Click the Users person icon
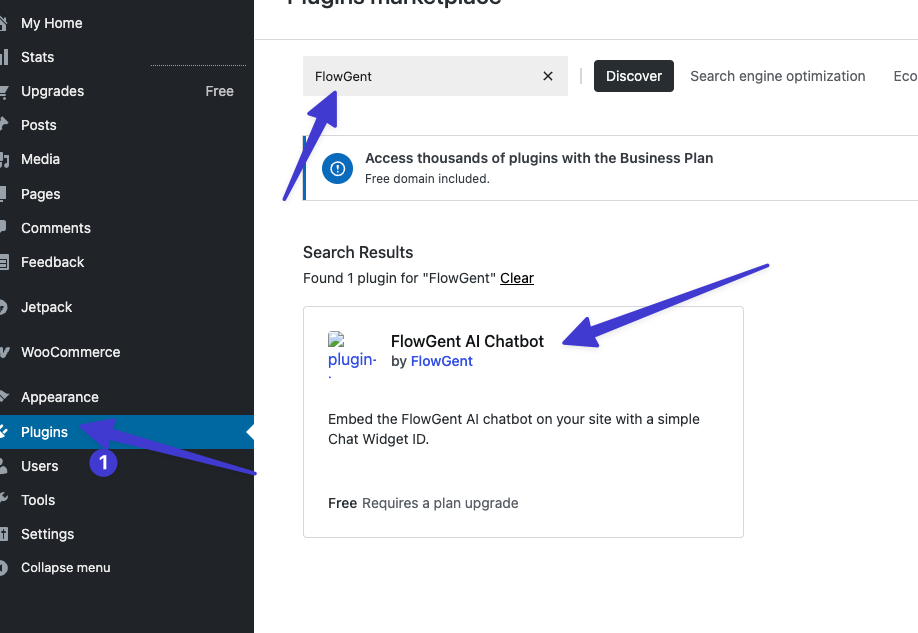The width and height of the screenshot is (918, 633). click(4, 466)
